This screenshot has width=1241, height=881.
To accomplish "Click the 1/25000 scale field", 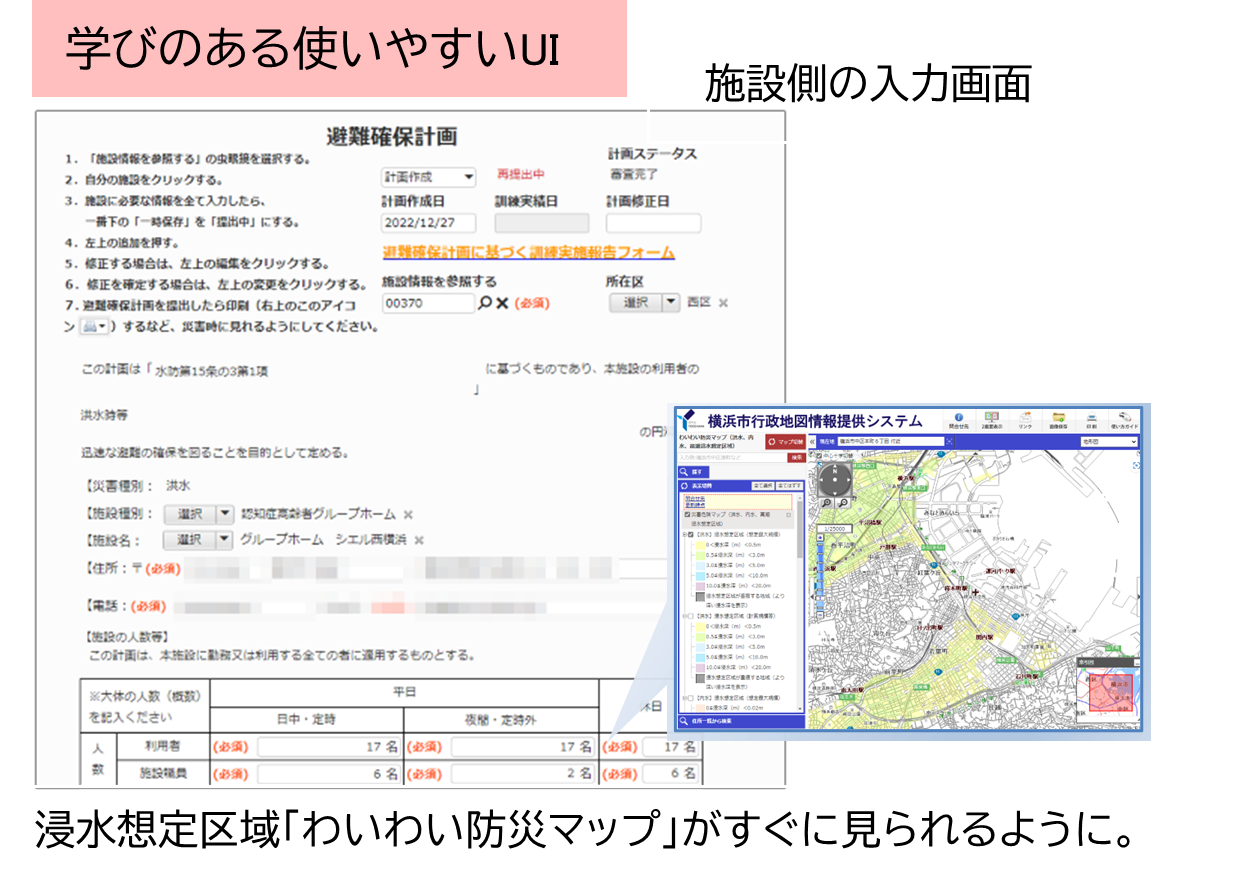I will click(835, 529).
